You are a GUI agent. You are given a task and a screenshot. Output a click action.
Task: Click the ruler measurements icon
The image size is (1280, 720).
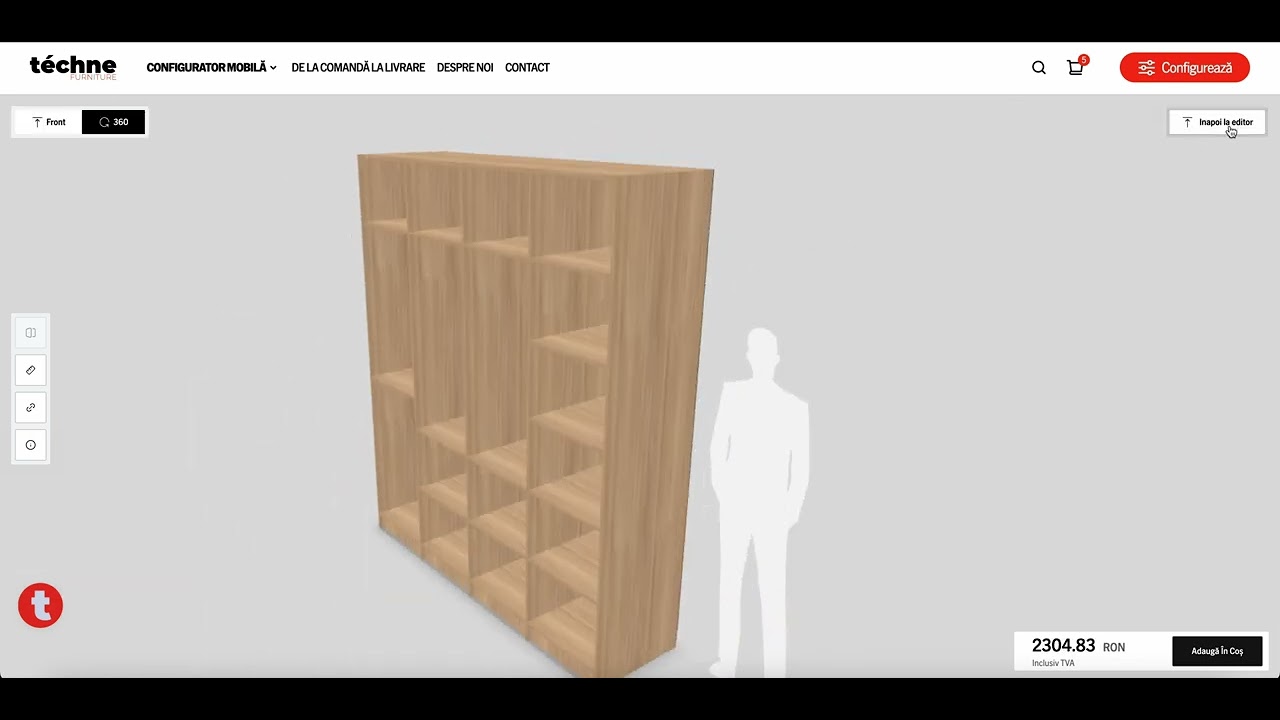coord(31,370)
